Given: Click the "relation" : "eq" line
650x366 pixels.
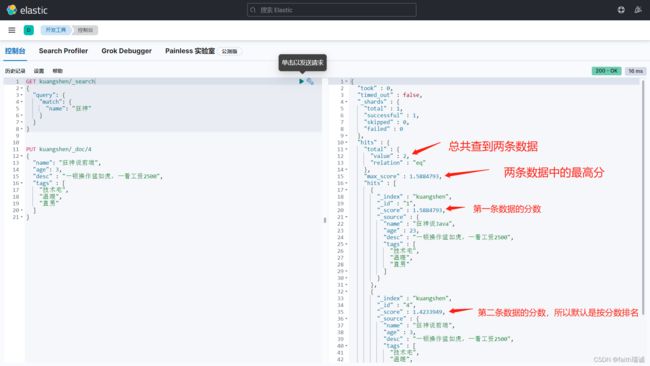Looking at the screenshot, I should (398, 162).
